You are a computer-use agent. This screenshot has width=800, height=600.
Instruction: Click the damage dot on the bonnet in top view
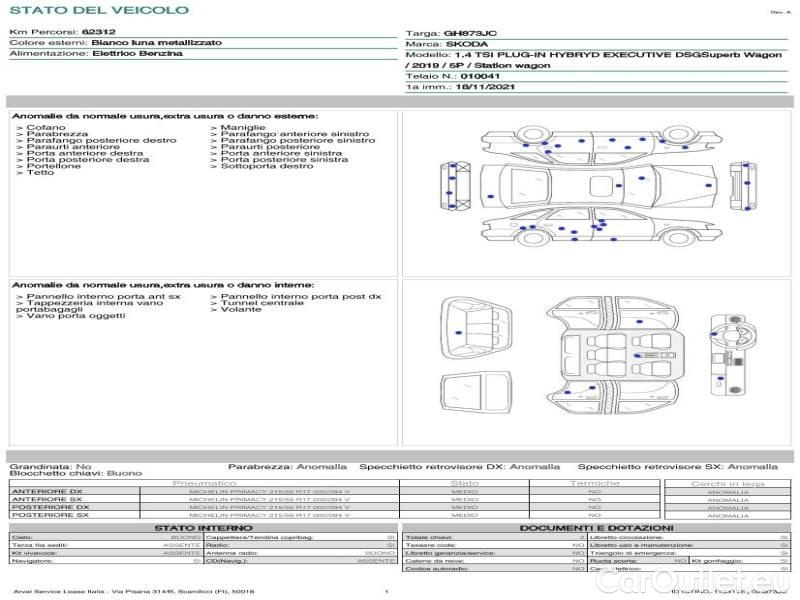click(x=709, y=186)
